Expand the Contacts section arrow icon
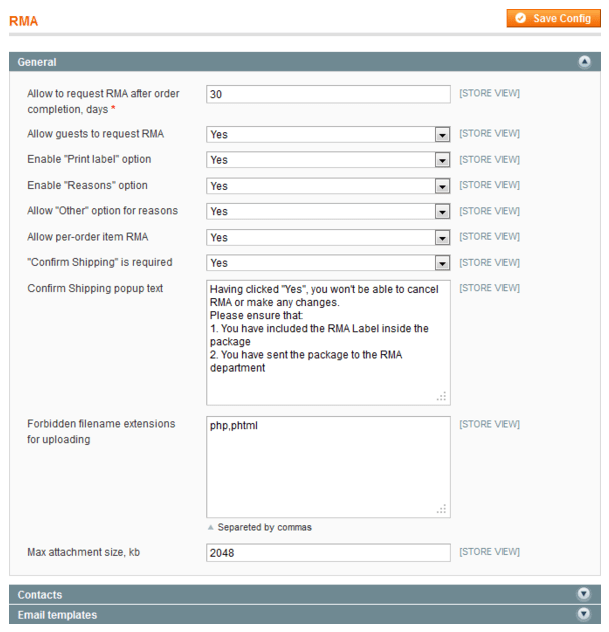The height and width of the screenshot is (632, 609). point(584,594)
